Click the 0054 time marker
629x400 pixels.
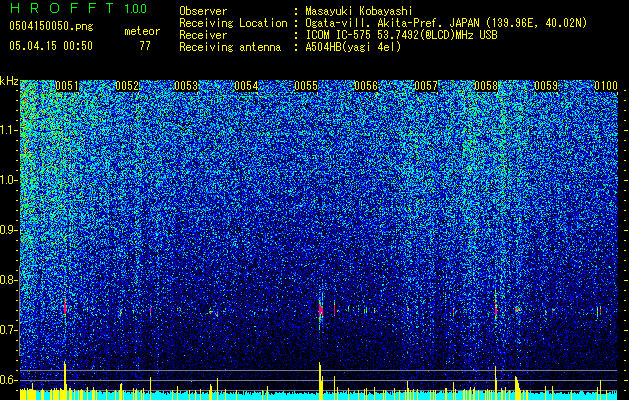(x=246, y=86)
